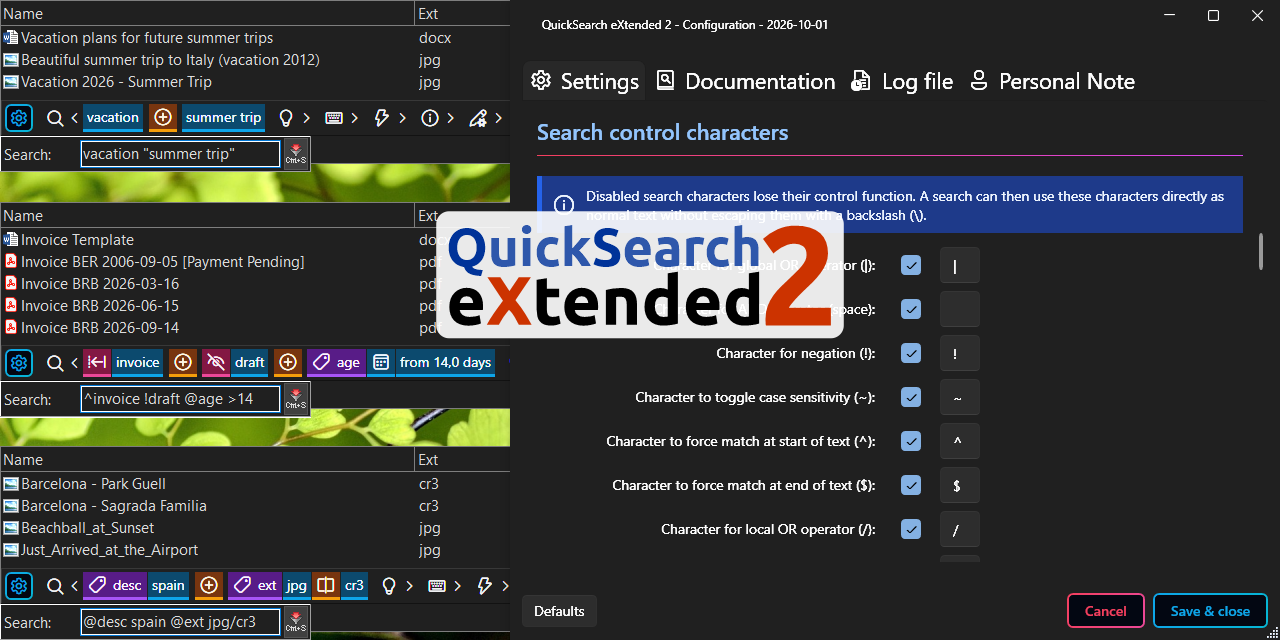Image resolution: width=1280 pixels, height=640 pixels.
Task: Collapse left chevron before vacation chip
Action: tap(74, 118)
